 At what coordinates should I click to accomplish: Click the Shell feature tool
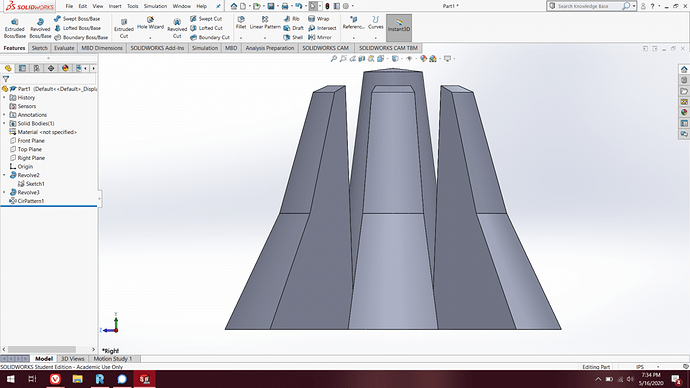[293, 37]
